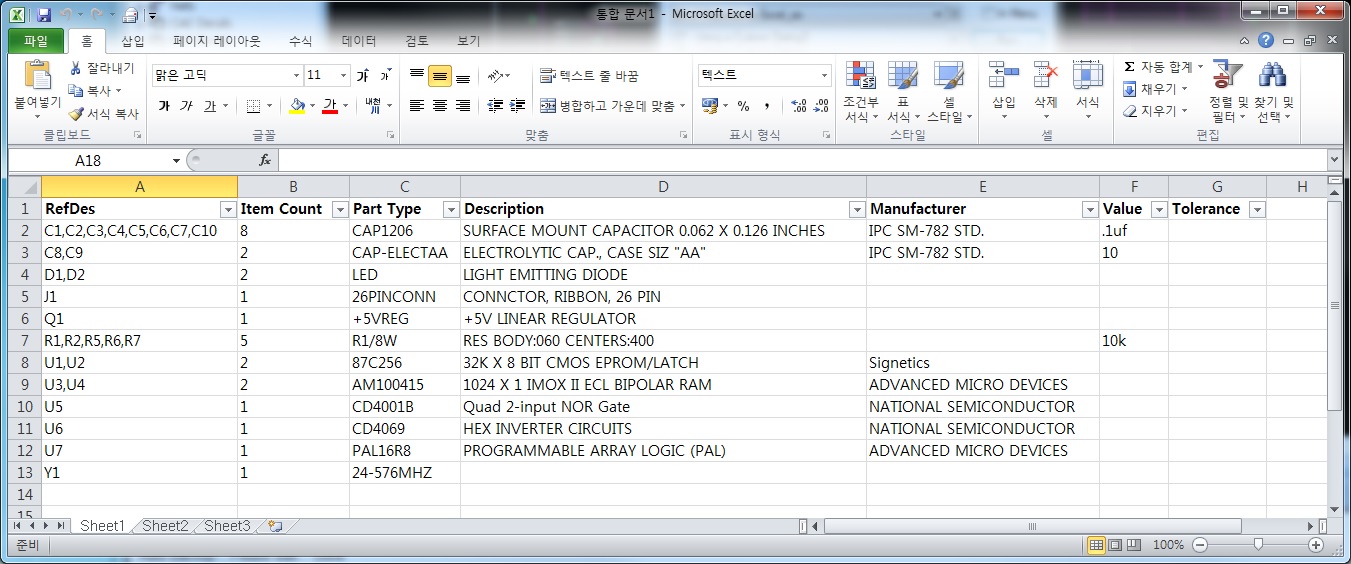Increase font size with the large 가 icon

[363, 76]
